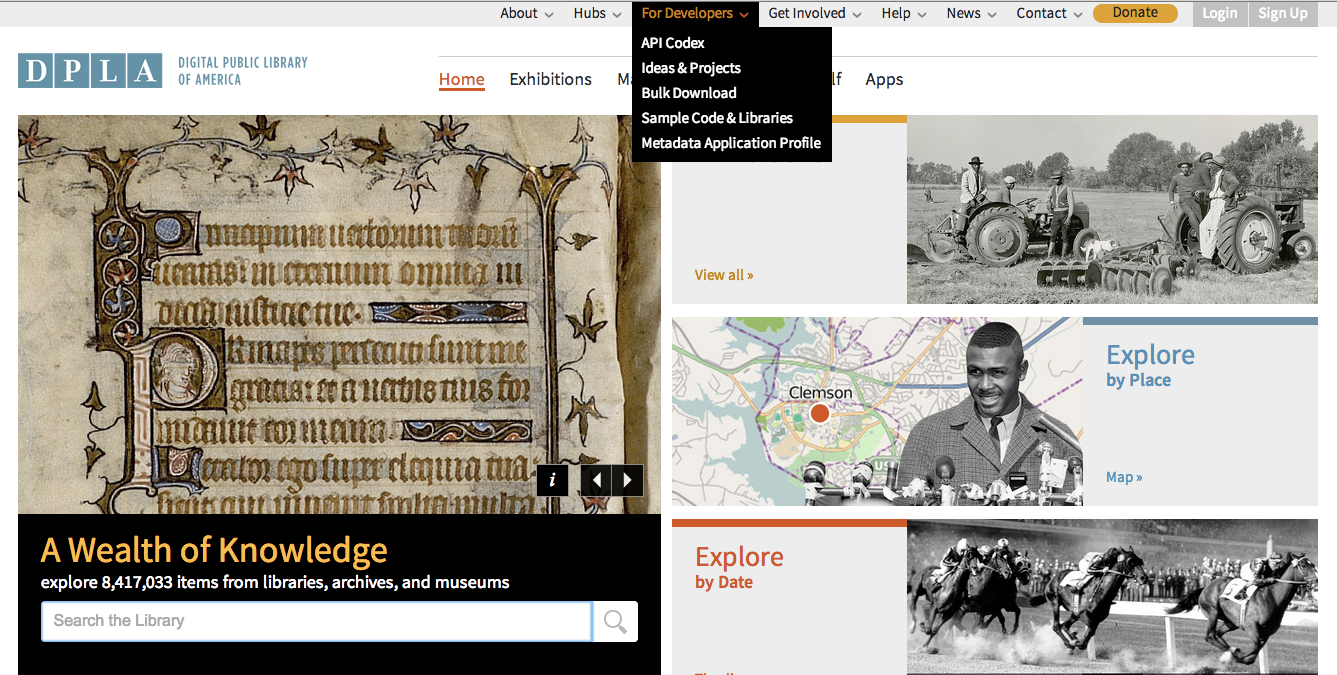Select Ideas & Projects menu entry

[x=691, y=68]
